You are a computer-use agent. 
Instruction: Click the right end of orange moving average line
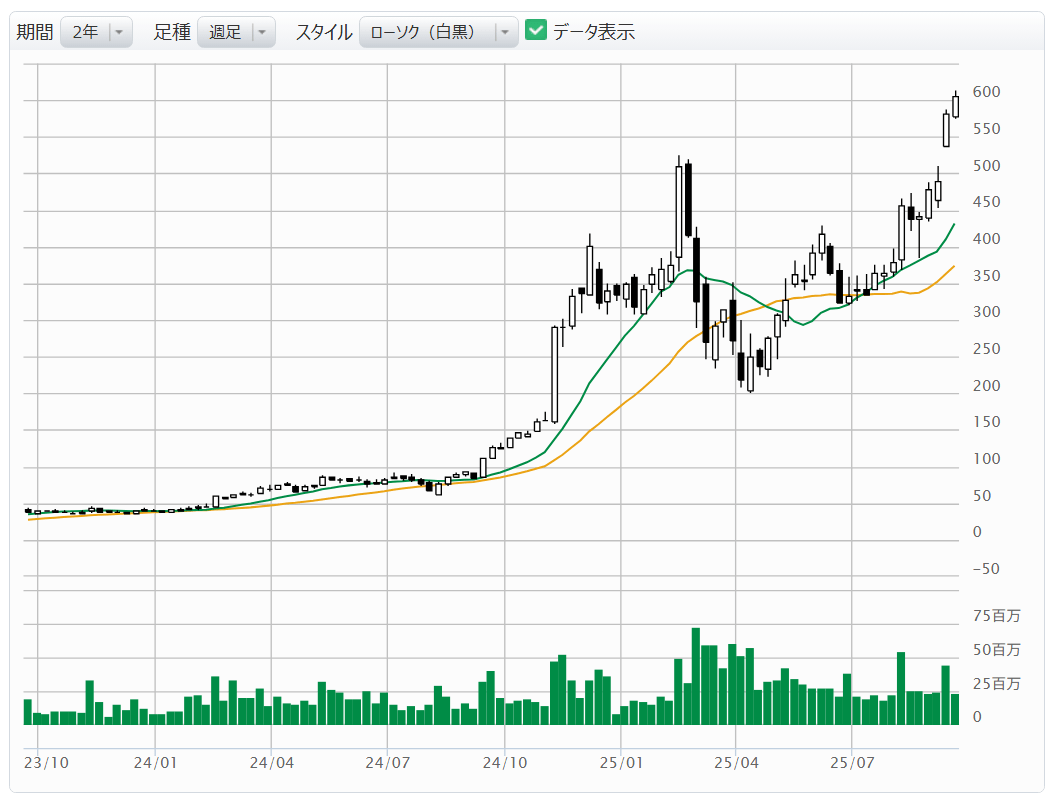click(953, 267)
